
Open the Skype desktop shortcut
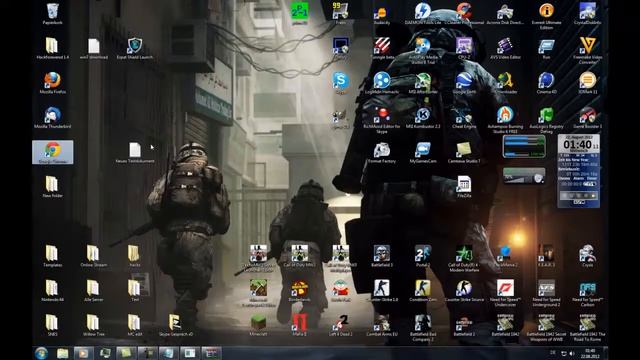(x=340, y=83)
